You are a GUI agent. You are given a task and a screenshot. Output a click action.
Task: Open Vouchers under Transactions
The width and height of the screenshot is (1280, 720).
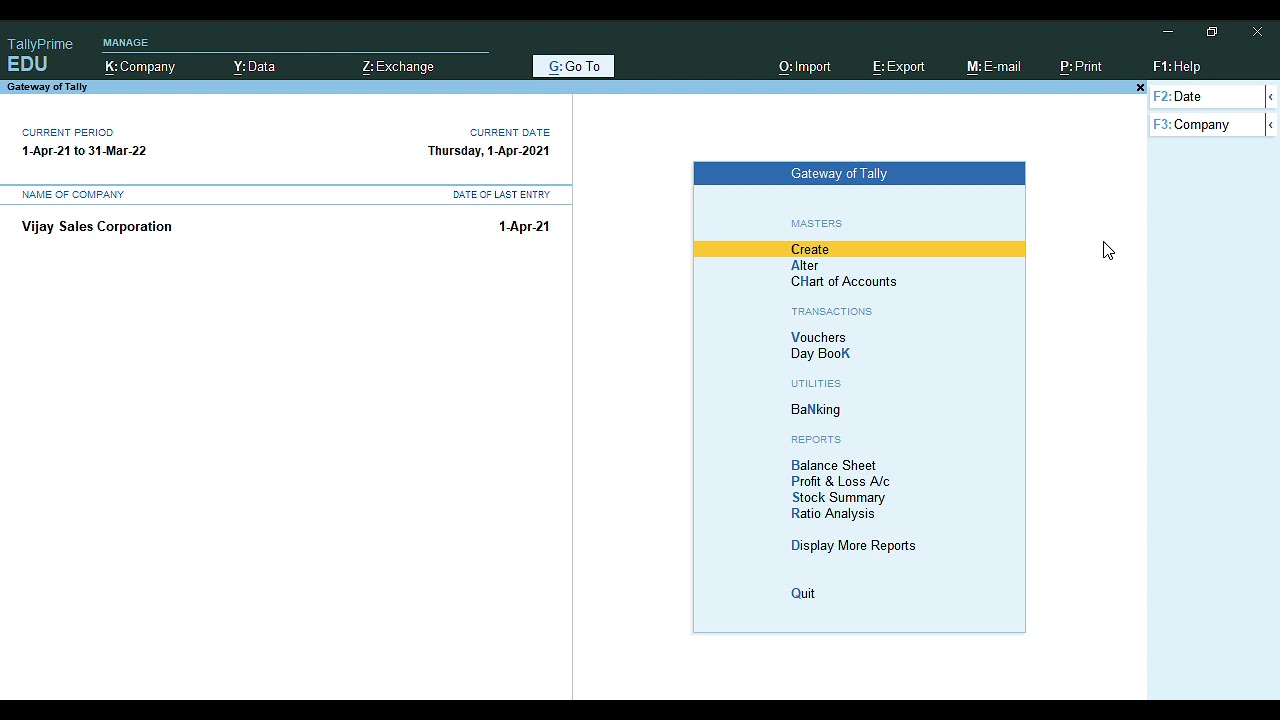point(818,338)
